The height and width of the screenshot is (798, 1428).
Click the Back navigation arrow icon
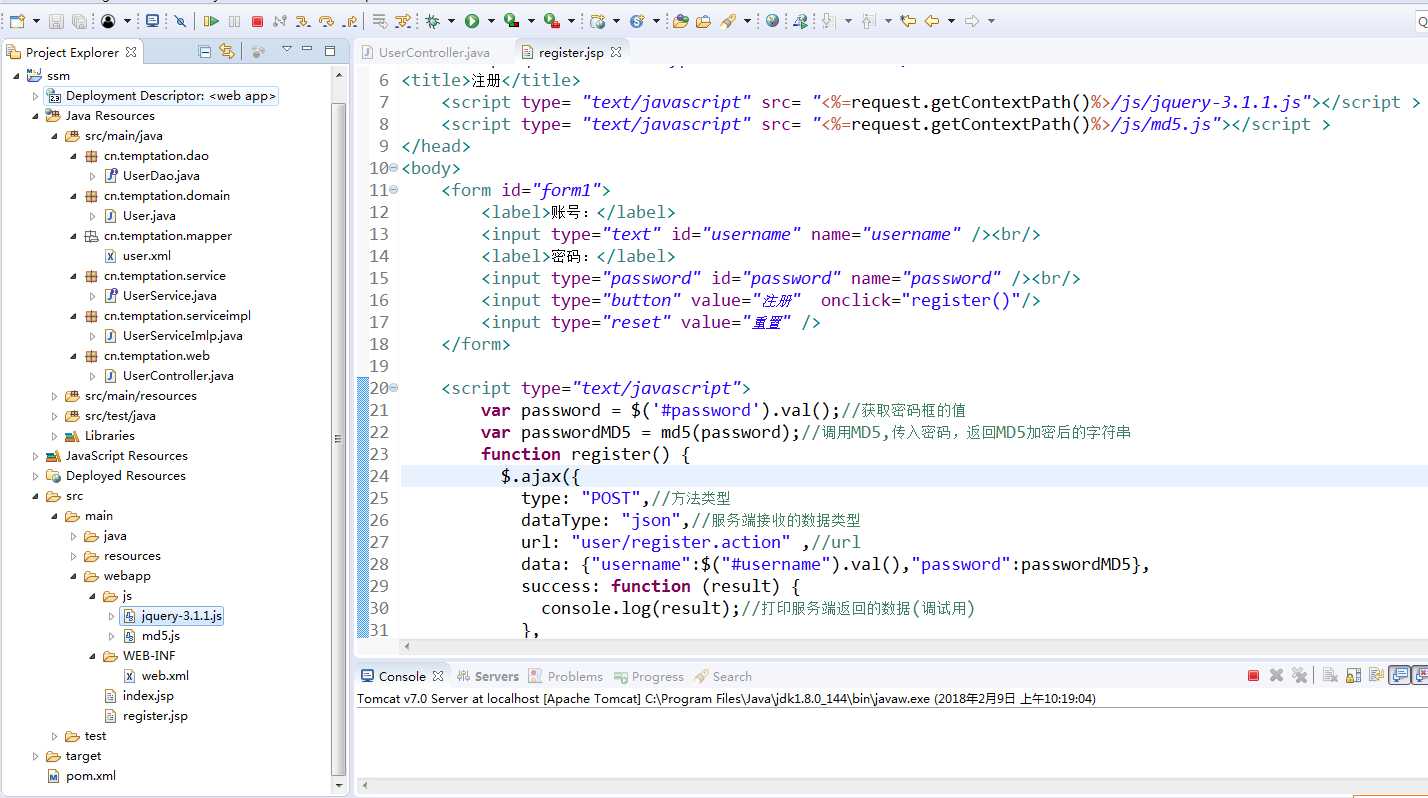(x=931, y=20)
